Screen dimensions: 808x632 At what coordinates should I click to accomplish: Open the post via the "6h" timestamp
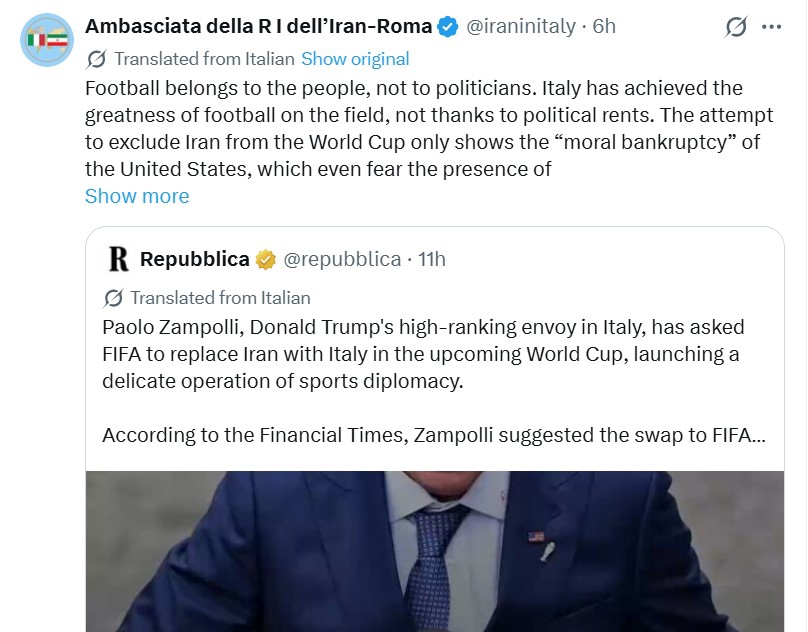coord(604,27)
